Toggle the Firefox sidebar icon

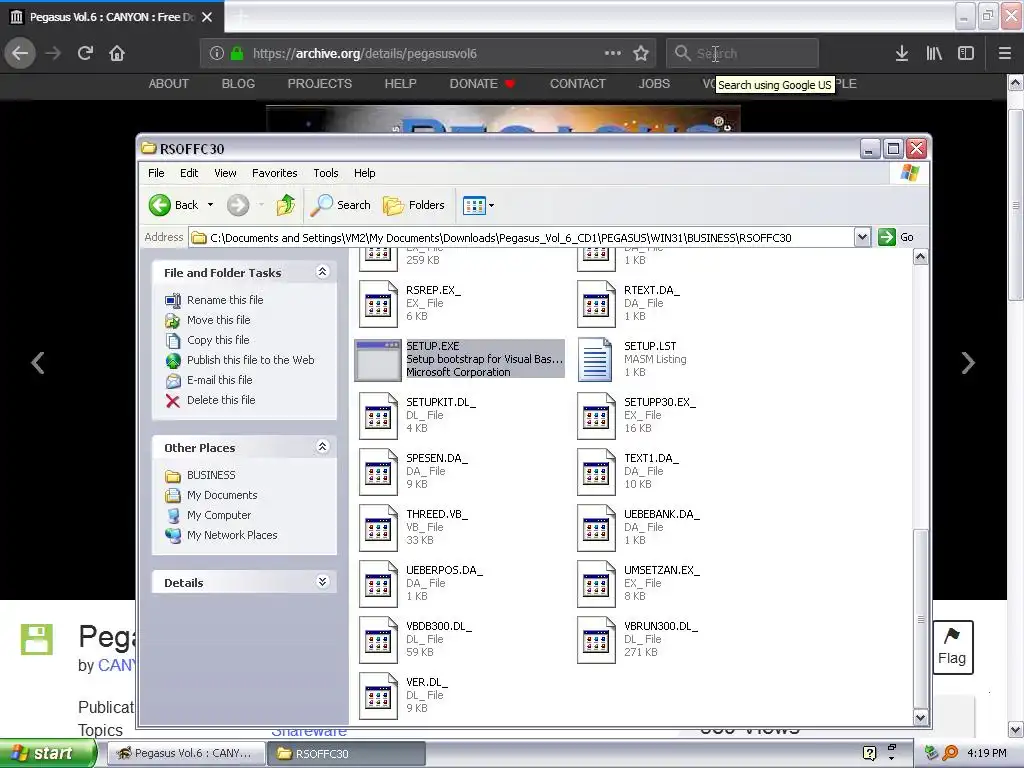(966, 53)
